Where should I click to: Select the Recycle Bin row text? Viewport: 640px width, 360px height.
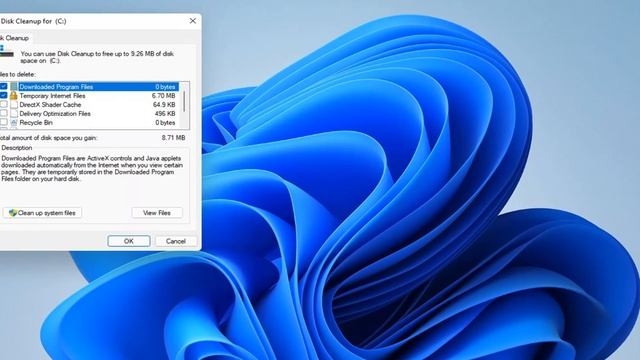pos(36,122)
